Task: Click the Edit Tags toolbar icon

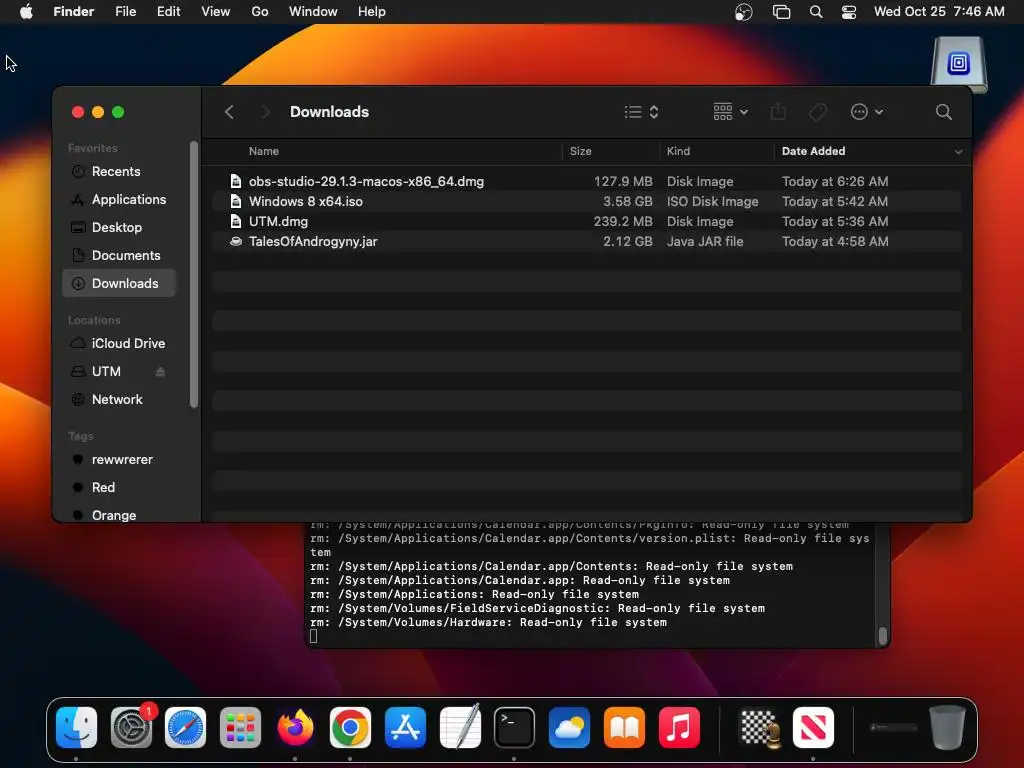Action: (818, 112)
